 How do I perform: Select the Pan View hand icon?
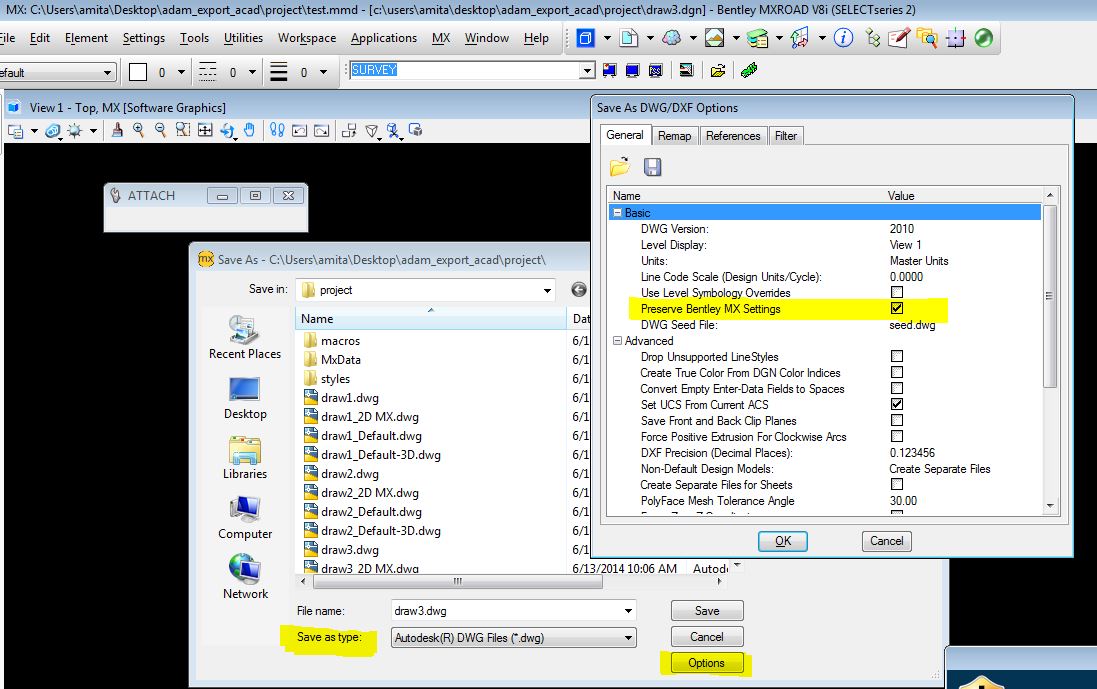[x=249, y=130]
